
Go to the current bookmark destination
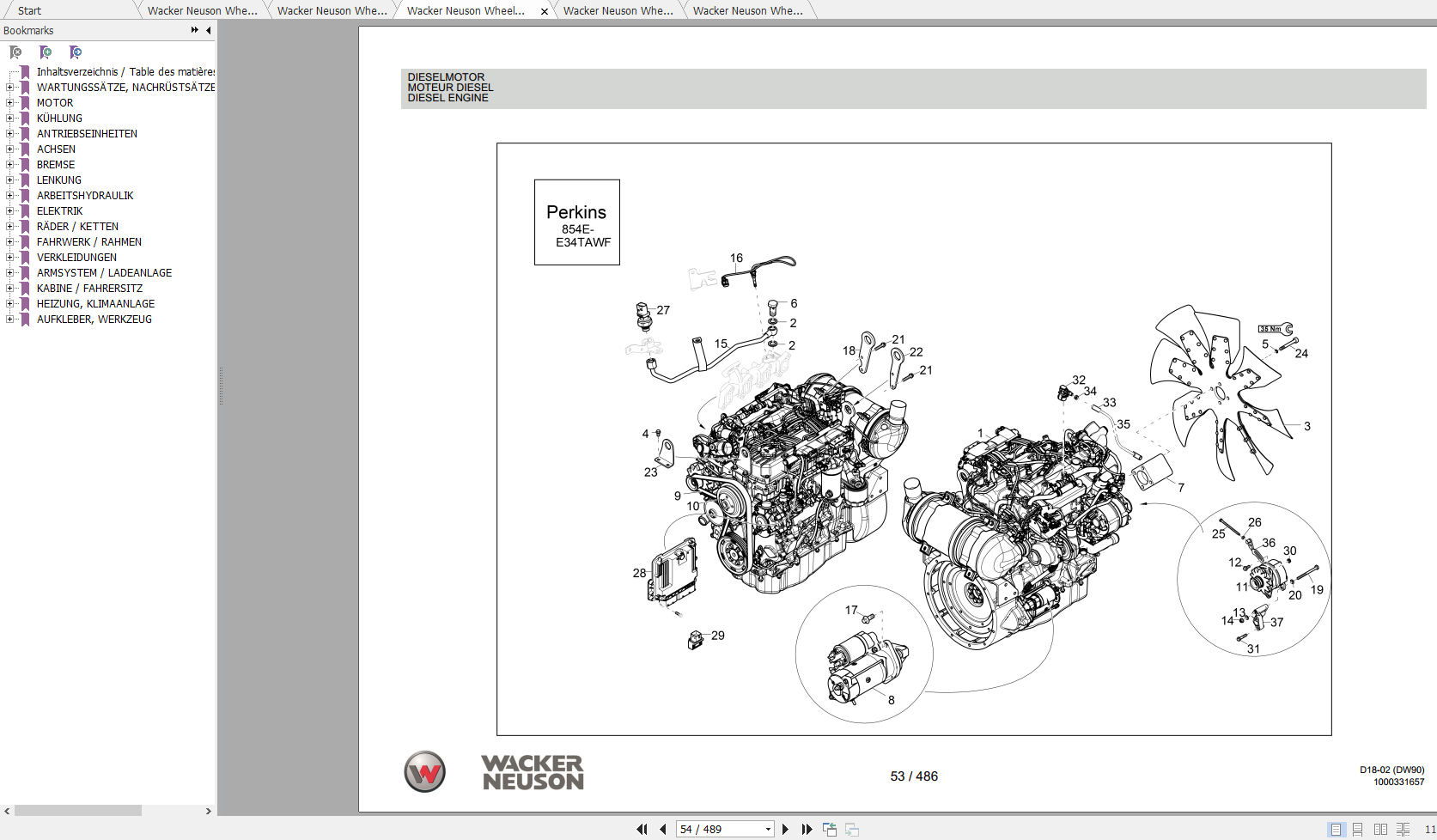[76, 52]
